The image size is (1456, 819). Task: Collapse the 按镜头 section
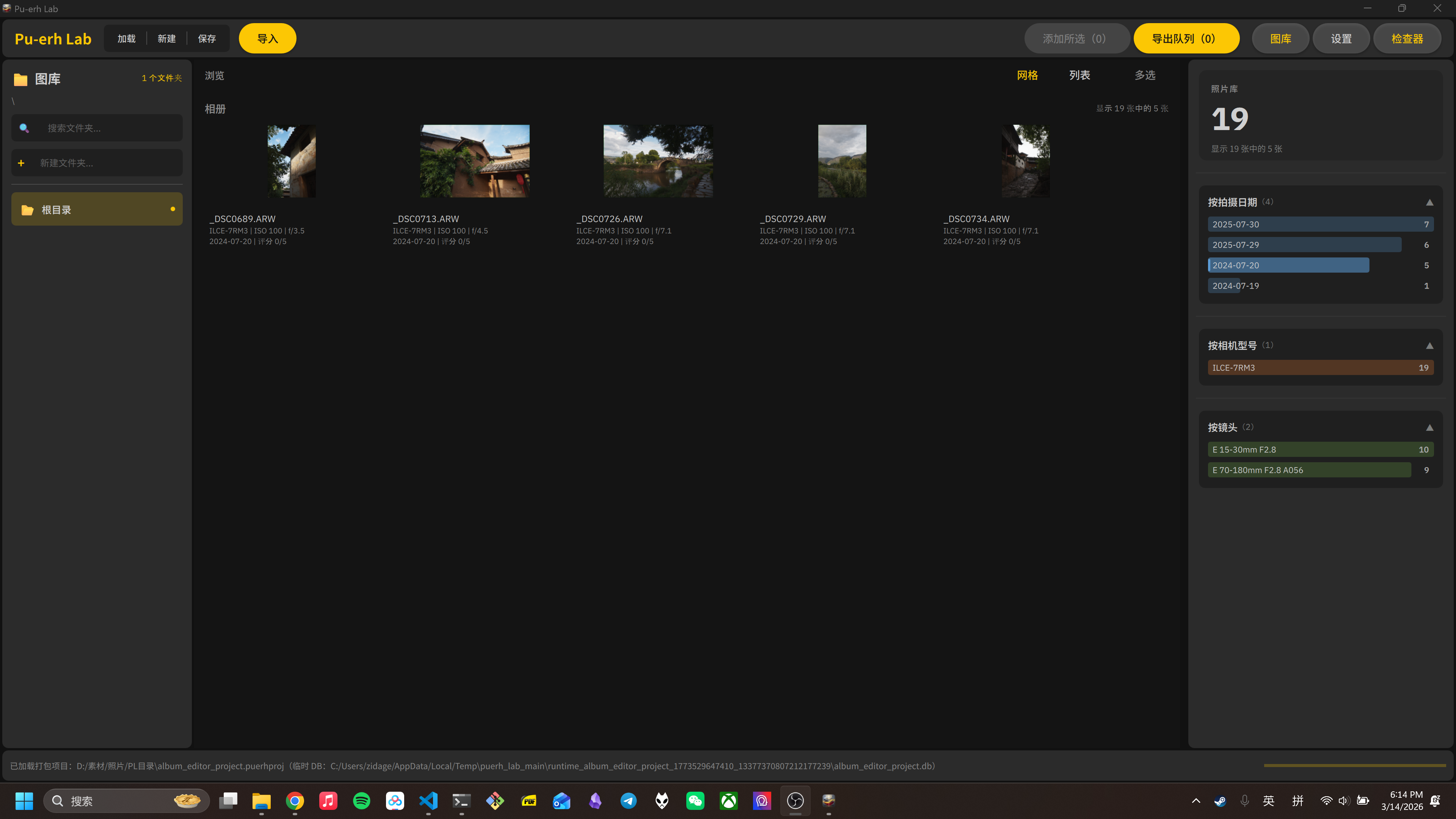pyautogui.click(x=1429, y=428)
